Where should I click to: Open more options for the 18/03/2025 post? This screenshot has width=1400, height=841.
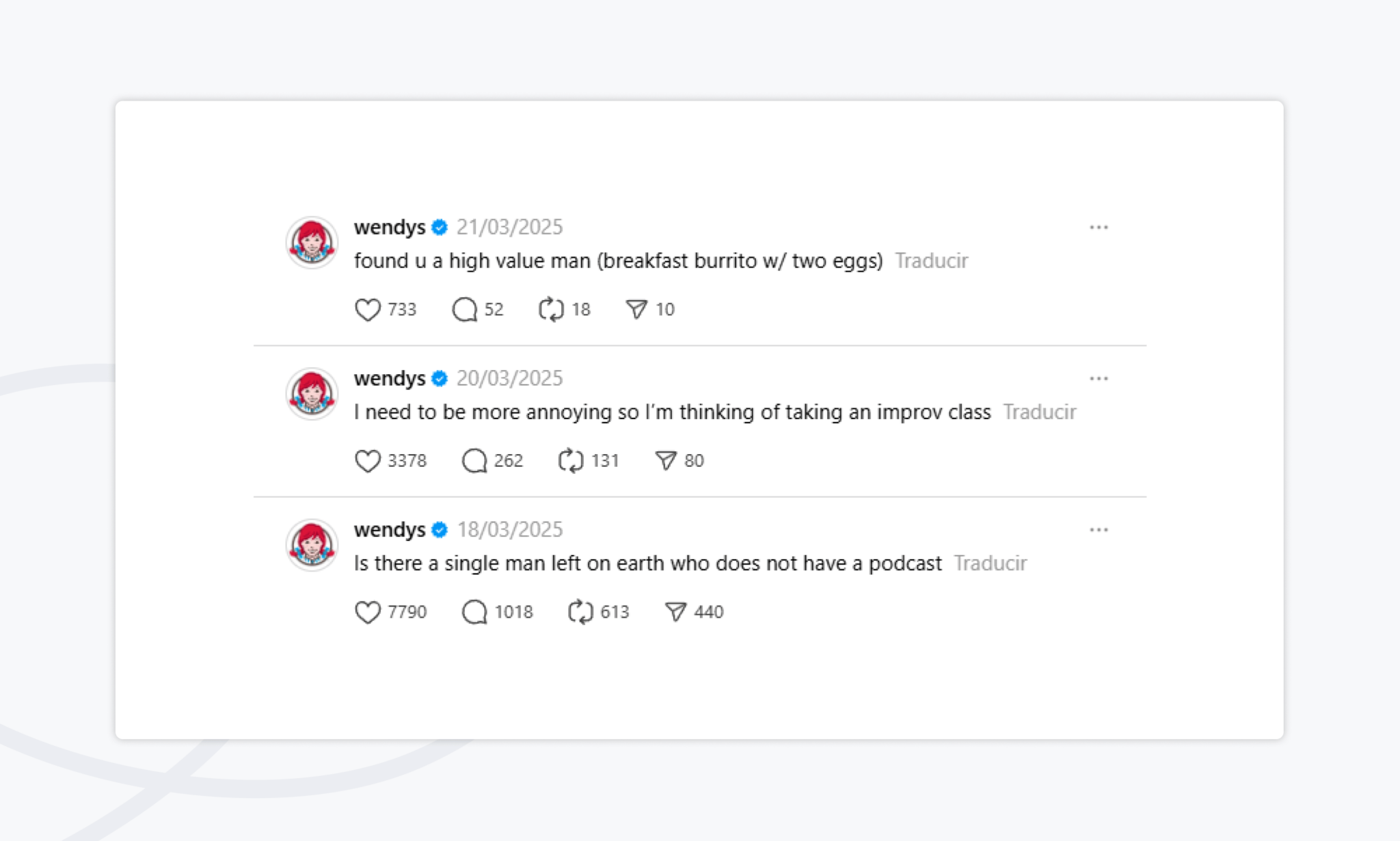1099,530
